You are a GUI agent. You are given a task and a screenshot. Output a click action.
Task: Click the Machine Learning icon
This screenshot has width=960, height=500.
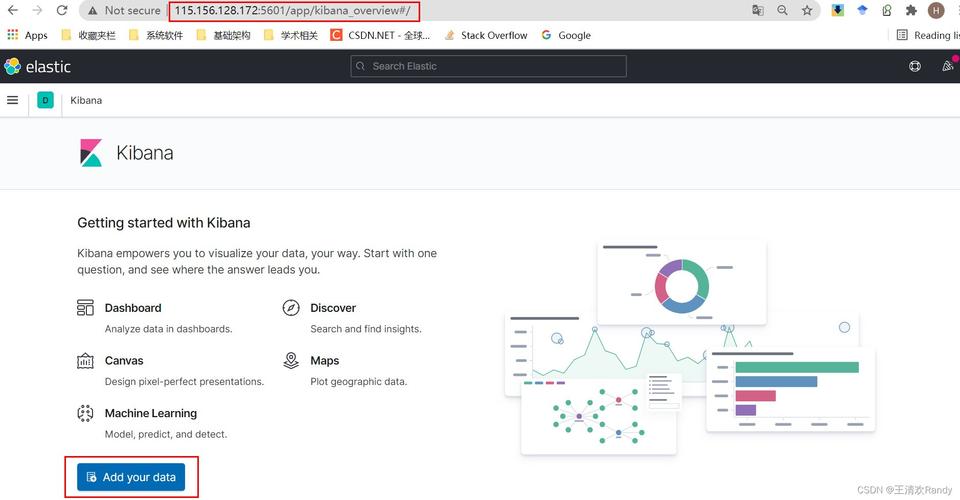tap(85, 414)
